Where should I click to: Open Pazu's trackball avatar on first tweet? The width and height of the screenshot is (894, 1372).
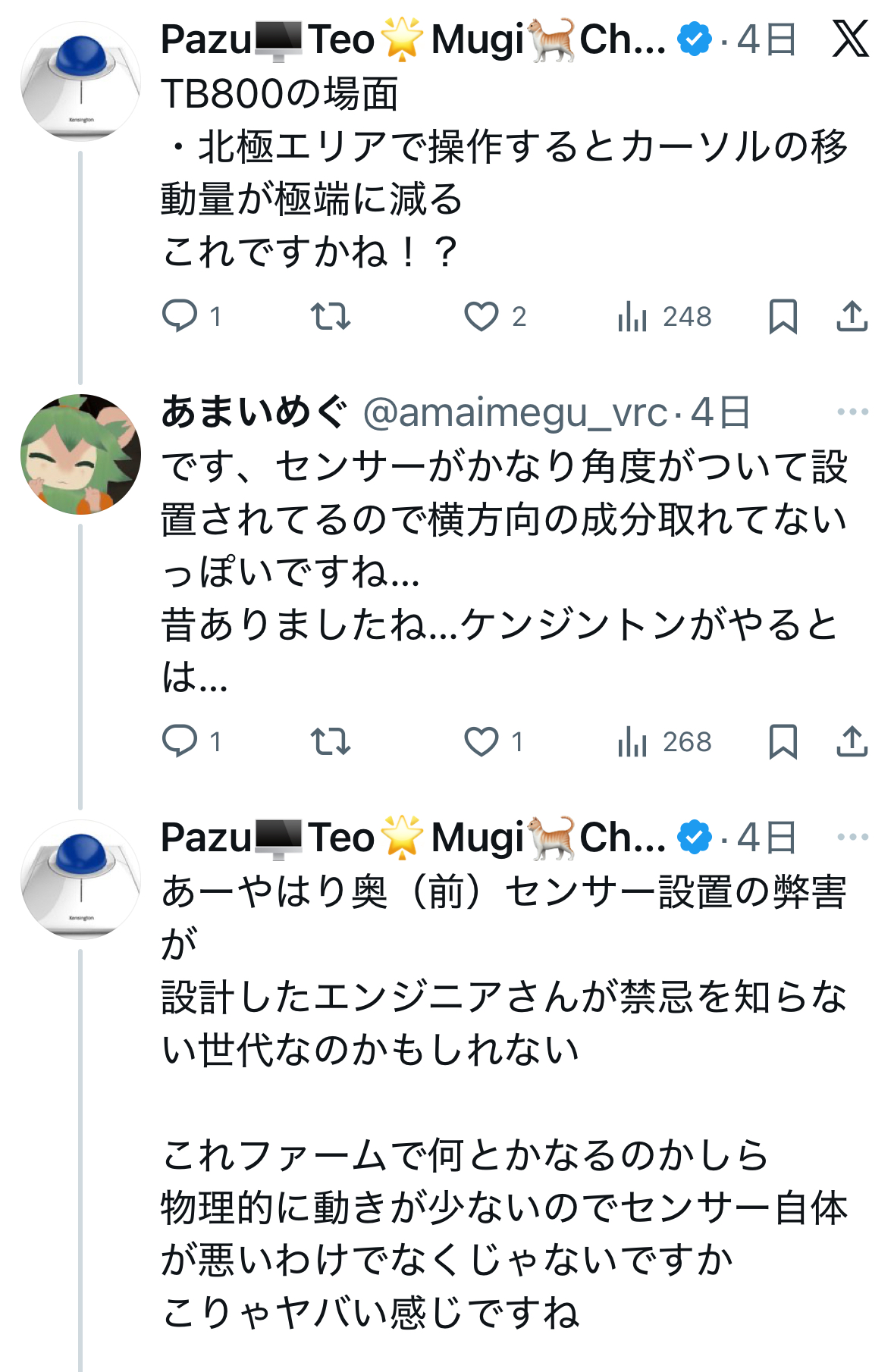pos(80,82)
